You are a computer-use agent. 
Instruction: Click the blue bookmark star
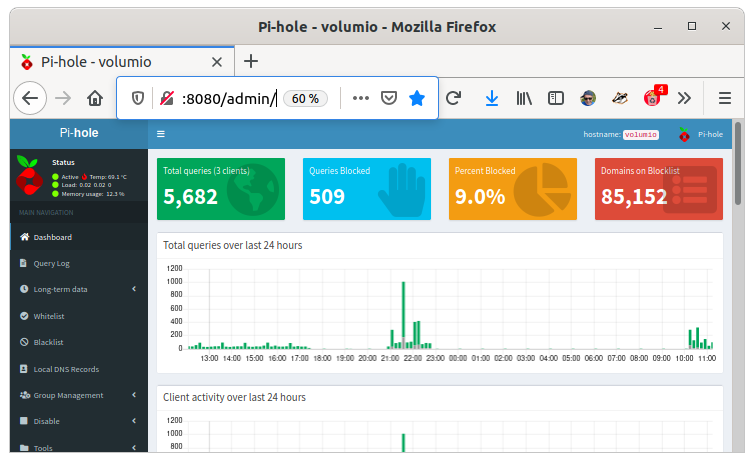click(417, 98)
